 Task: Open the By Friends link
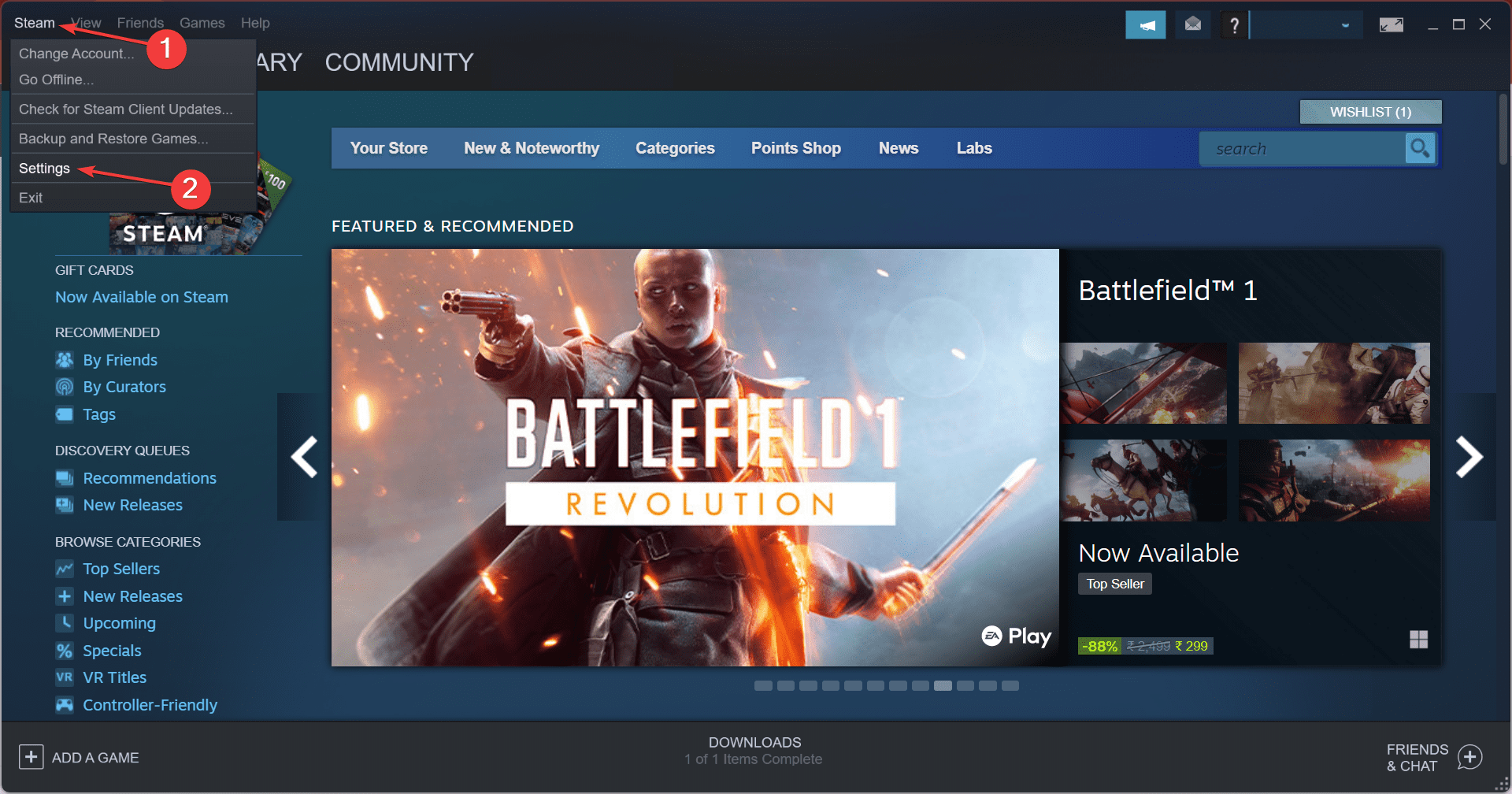120,360
